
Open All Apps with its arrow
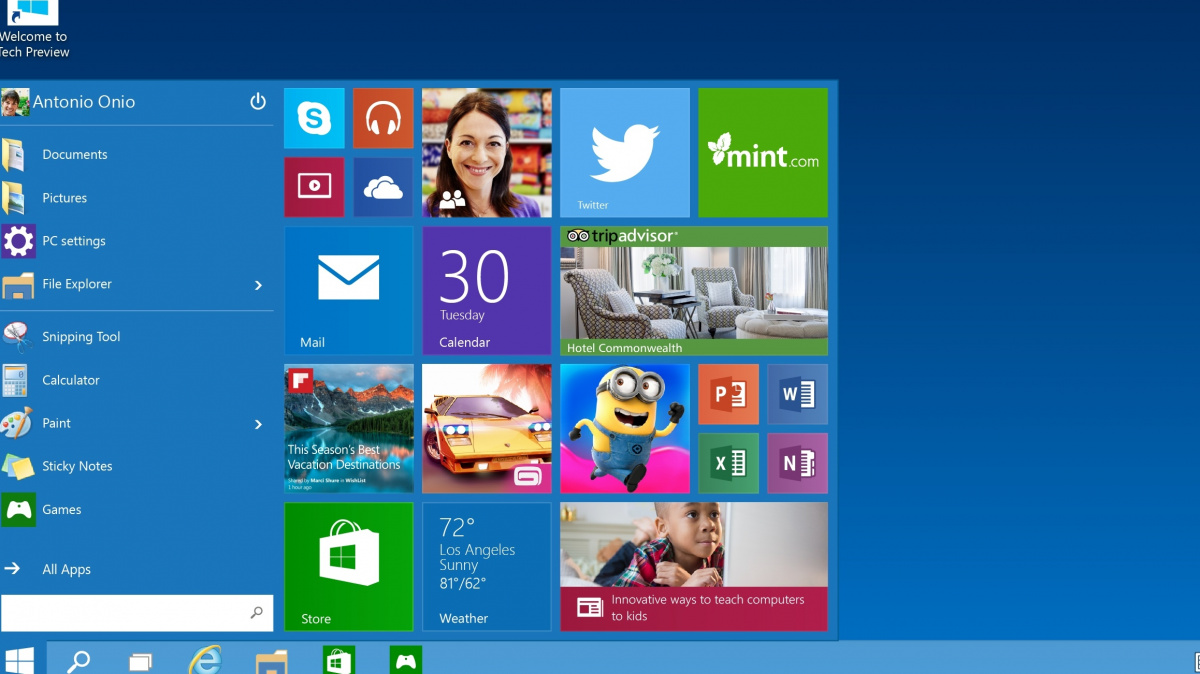(x=16, y=568)
